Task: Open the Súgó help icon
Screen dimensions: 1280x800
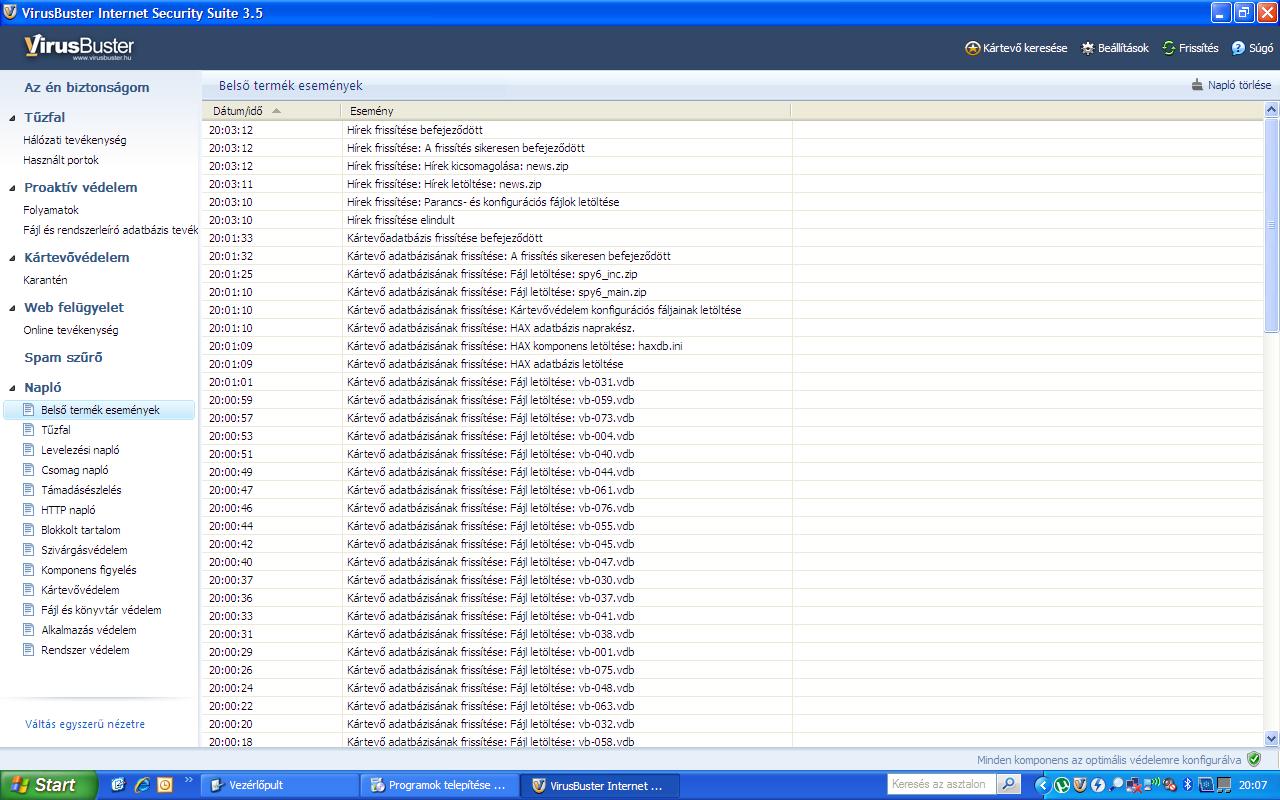Action: pyautogui.click(x=1238, y=48)
